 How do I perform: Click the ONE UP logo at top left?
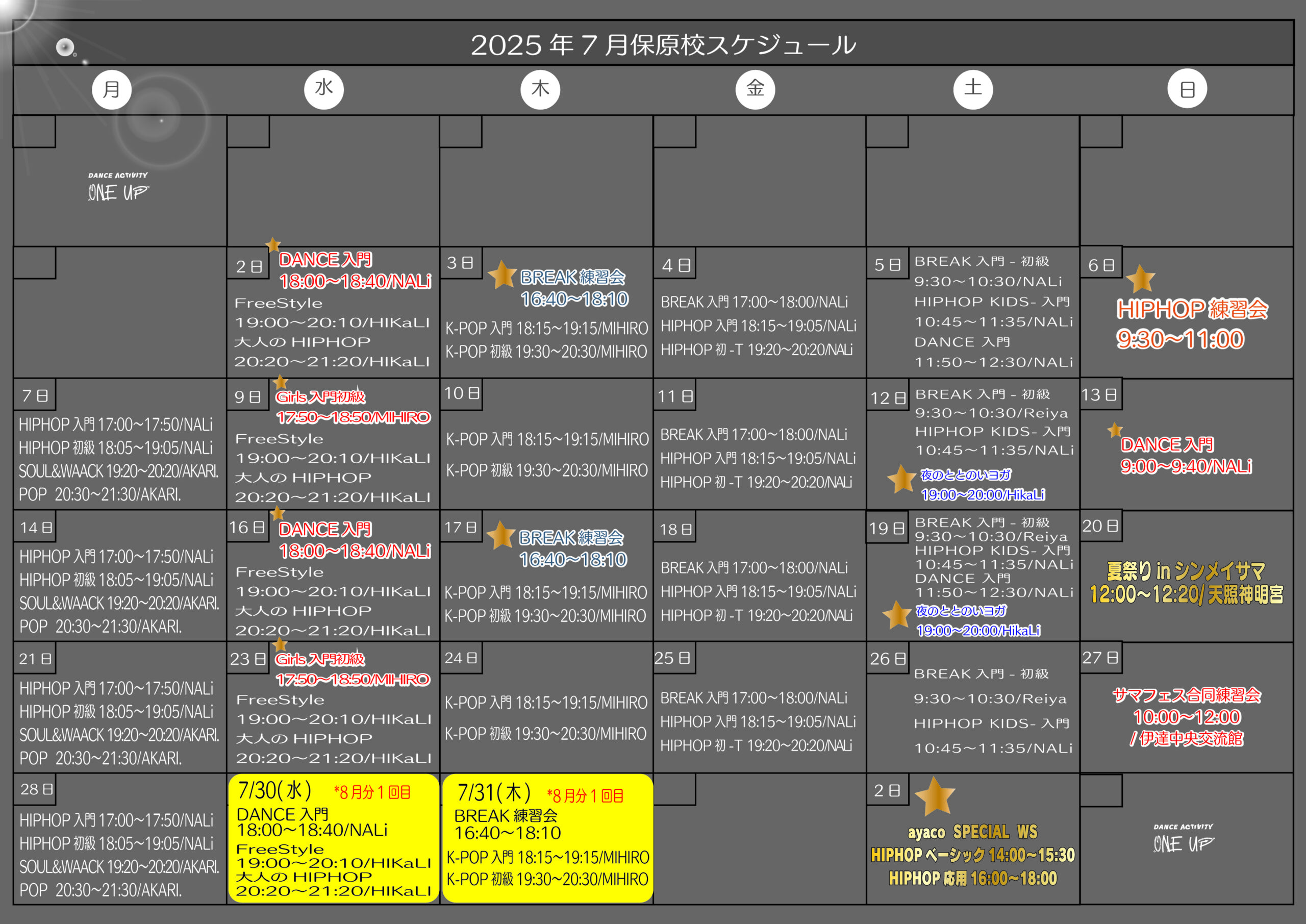pos(118,187)
